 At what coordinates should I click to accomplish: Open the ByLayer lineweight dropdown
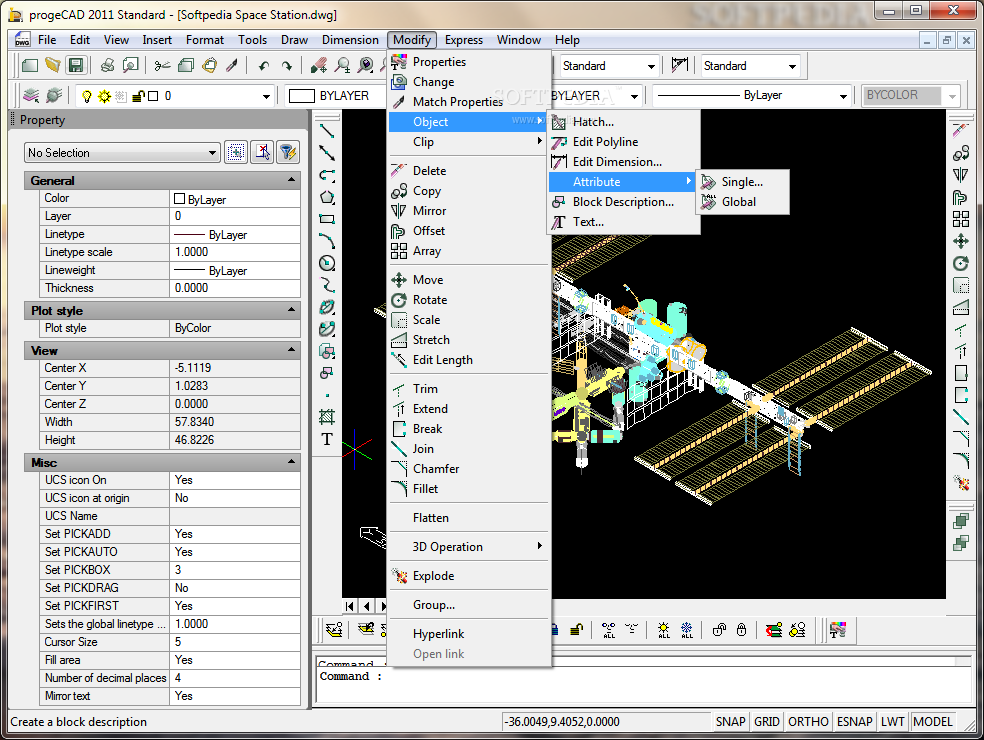843,96
